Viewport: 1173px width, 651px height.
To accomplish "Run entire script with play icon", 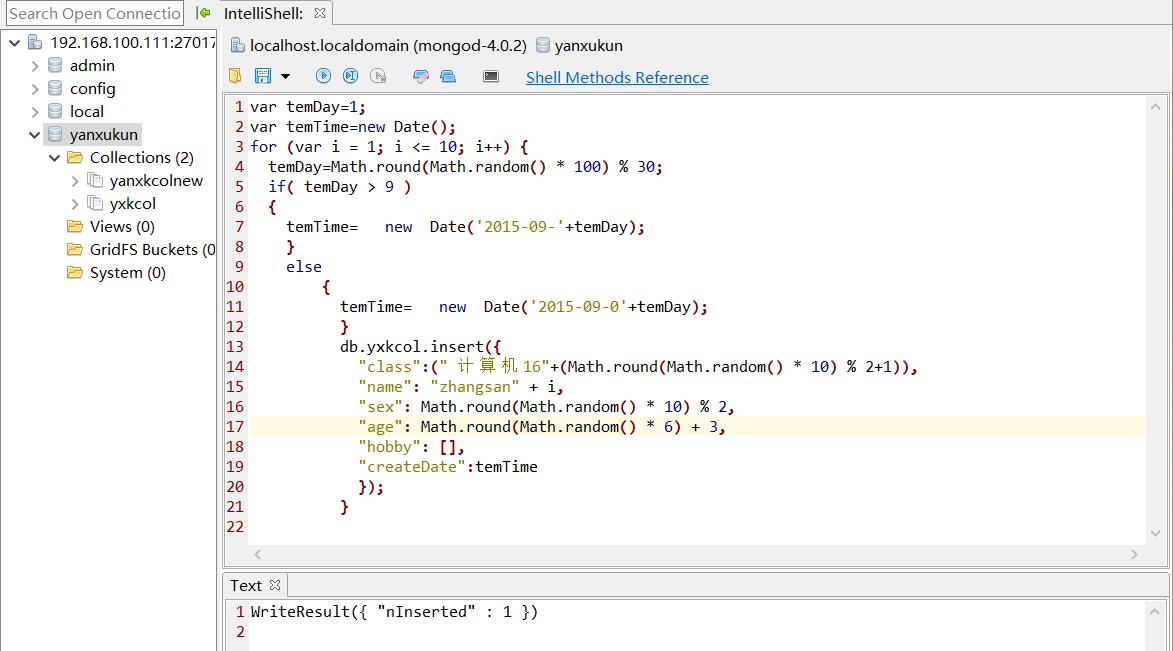I will click(x=323, y=76).
